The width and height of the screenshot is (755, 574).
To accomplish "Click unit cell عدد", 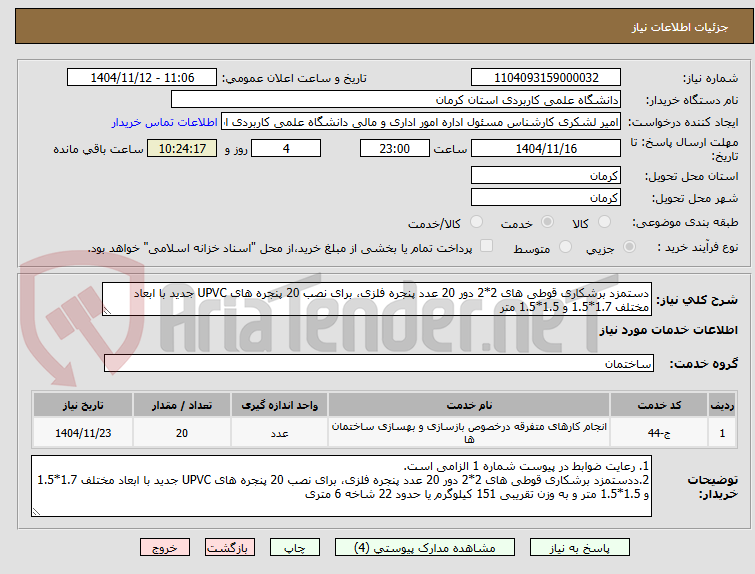I will [x=279, y=433].
